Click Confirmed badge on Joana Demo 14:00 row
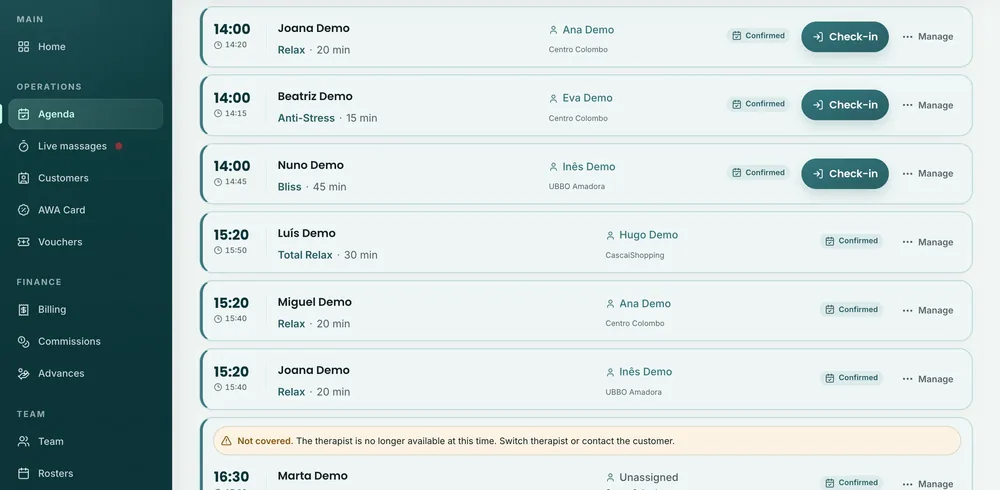The height and width of the screenshot is (490, 1000). click(758, 36)
